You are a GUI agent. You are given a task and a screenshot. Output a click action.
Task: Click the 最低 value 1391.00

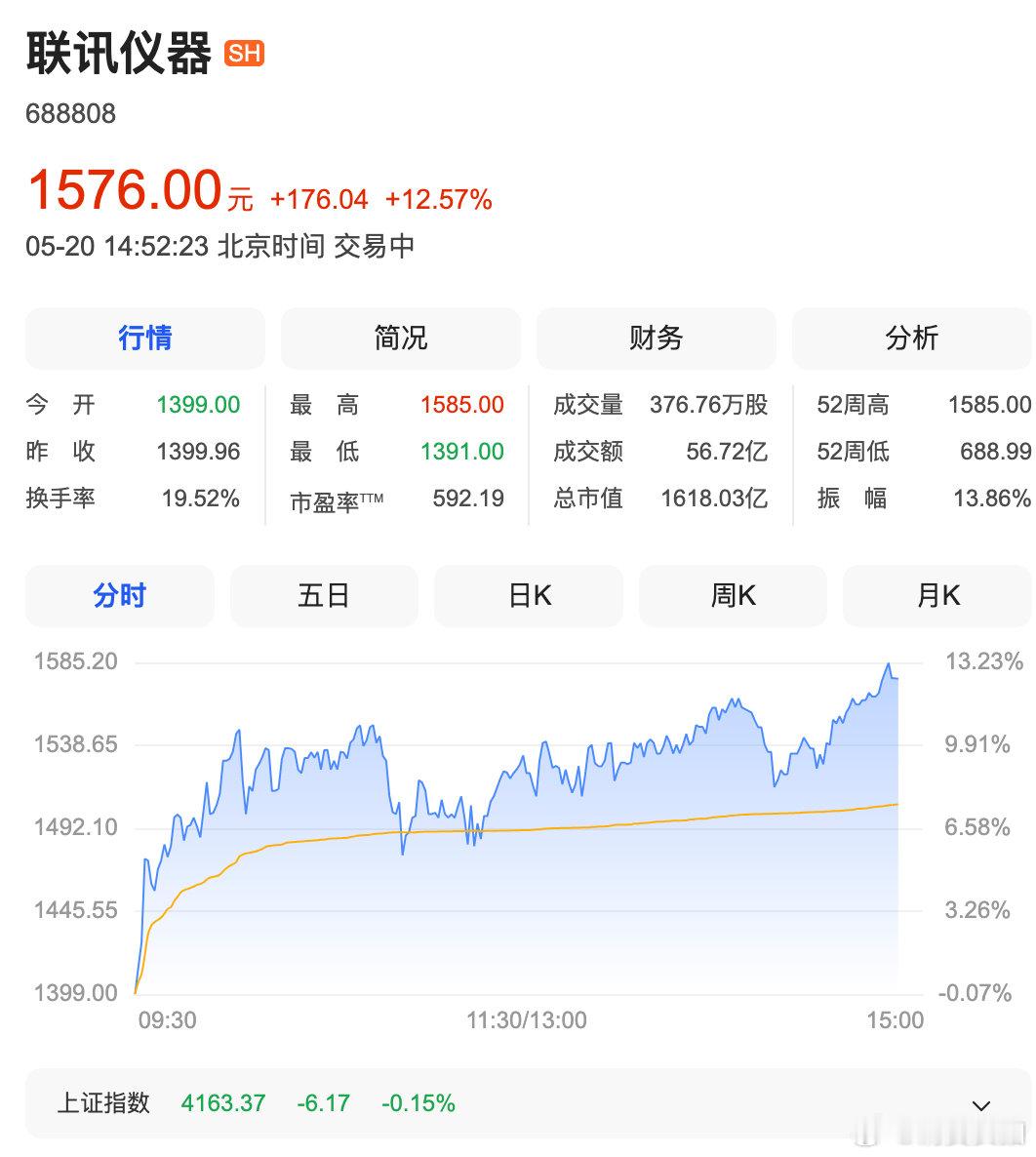462,451
